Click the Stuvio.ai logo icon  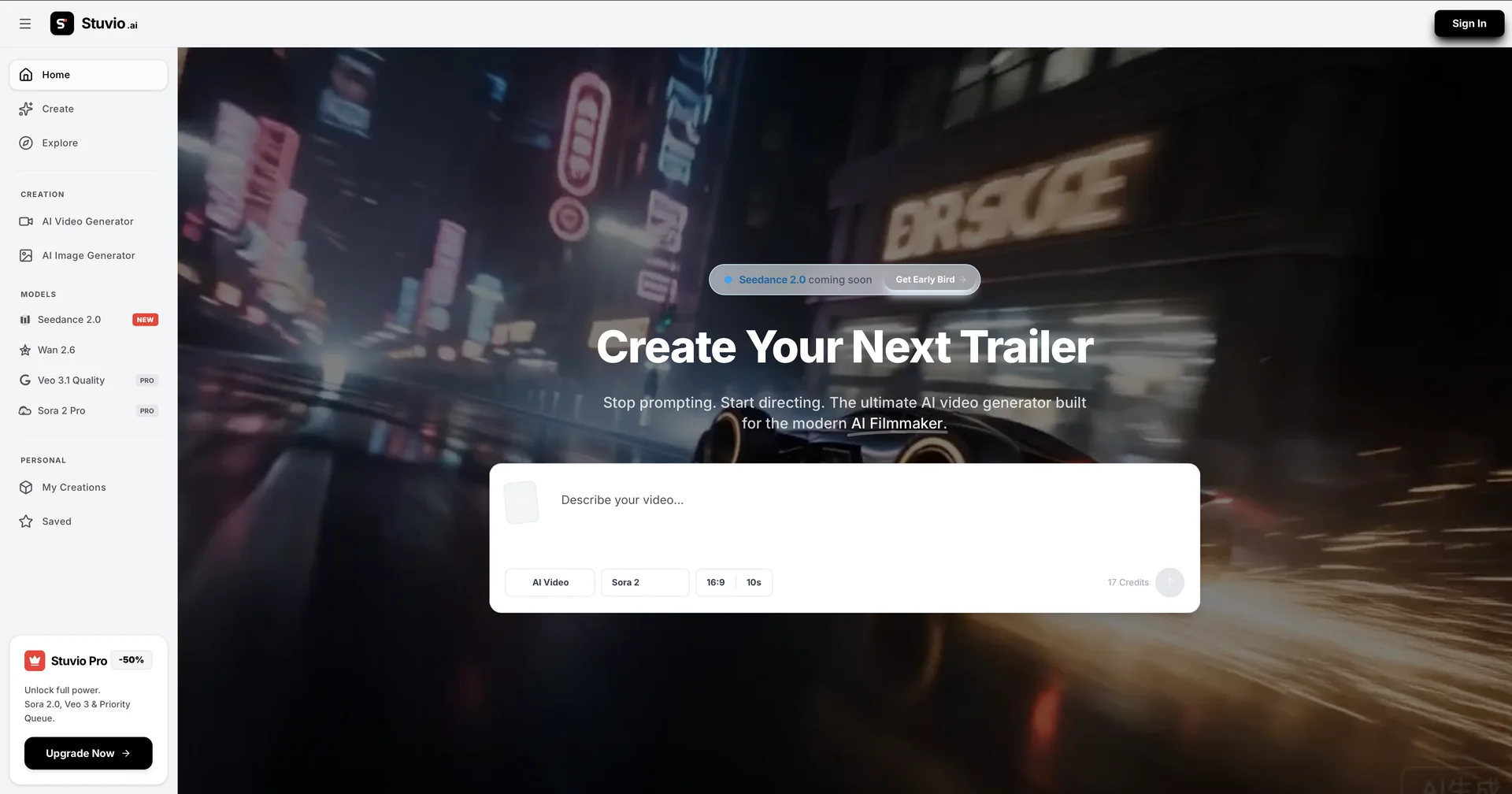[62, 24]
